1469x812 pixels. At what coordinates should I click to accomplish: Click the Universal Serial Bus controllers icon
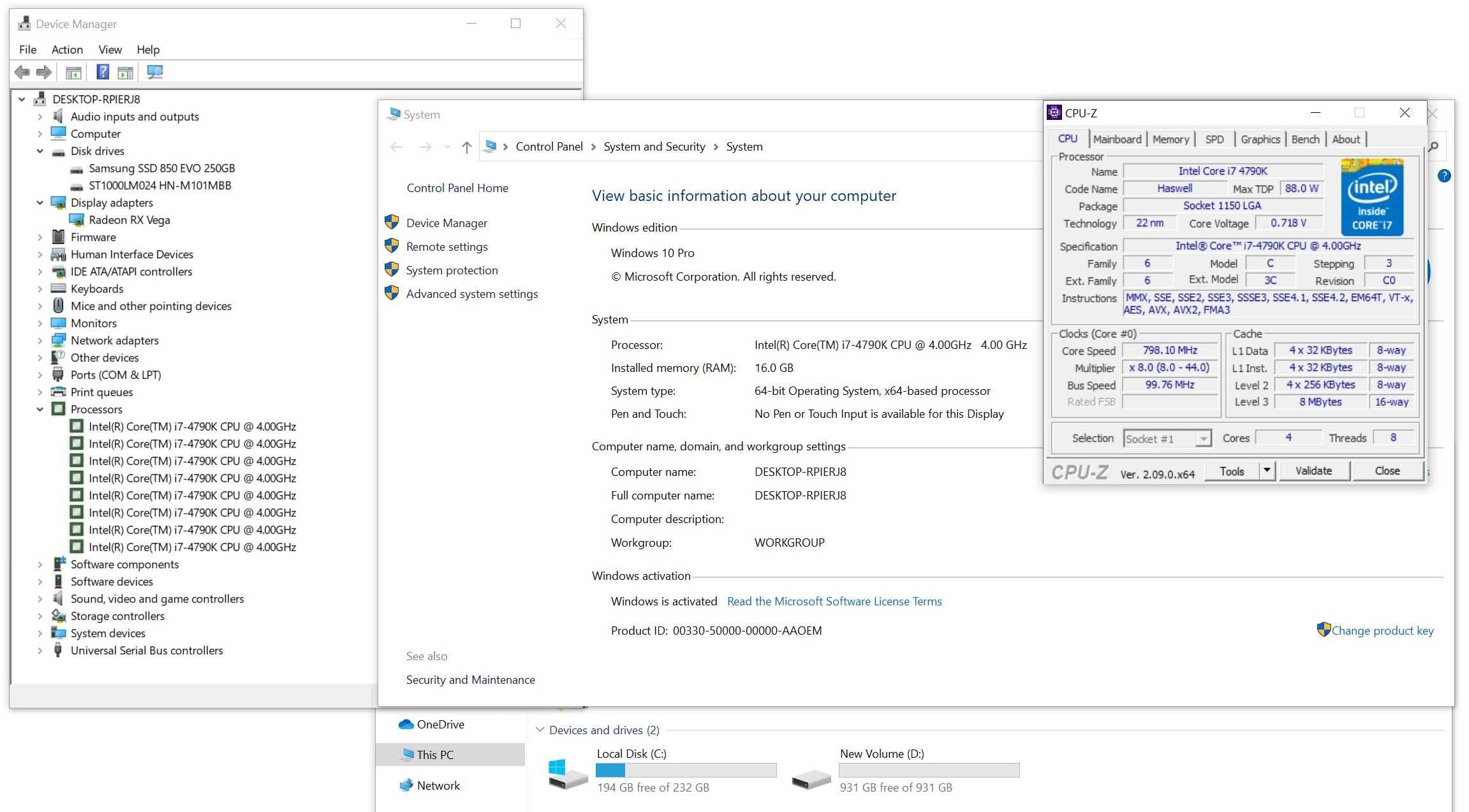click(58, 650)
